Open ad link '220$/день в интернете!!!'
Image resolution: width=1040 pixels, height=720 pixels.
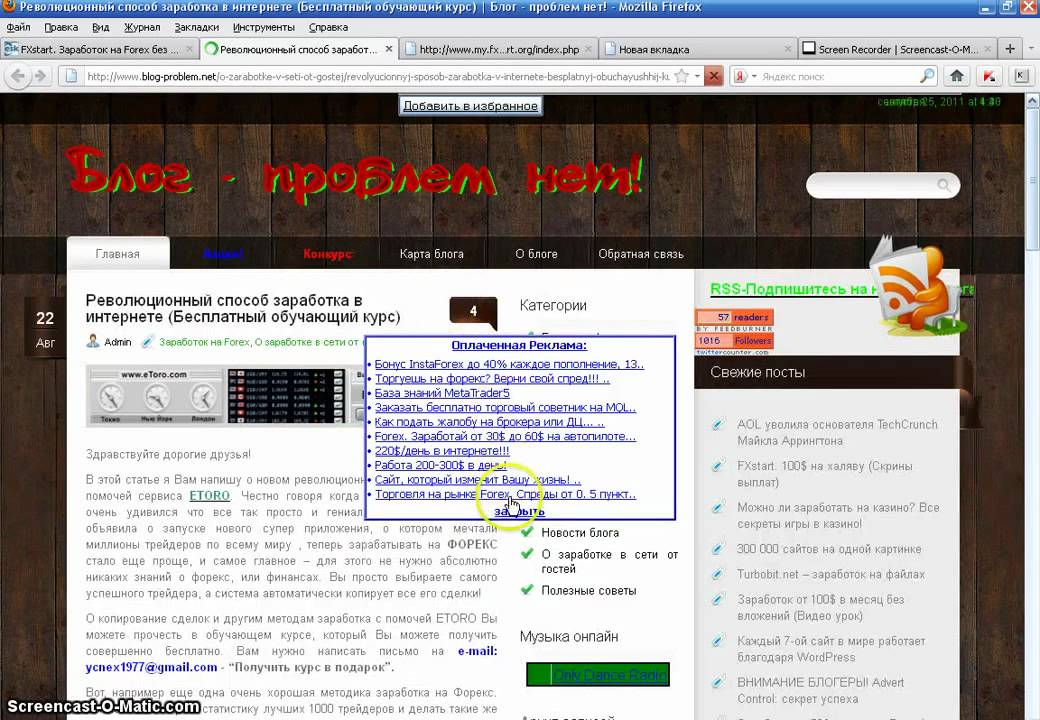pos(442,451)
